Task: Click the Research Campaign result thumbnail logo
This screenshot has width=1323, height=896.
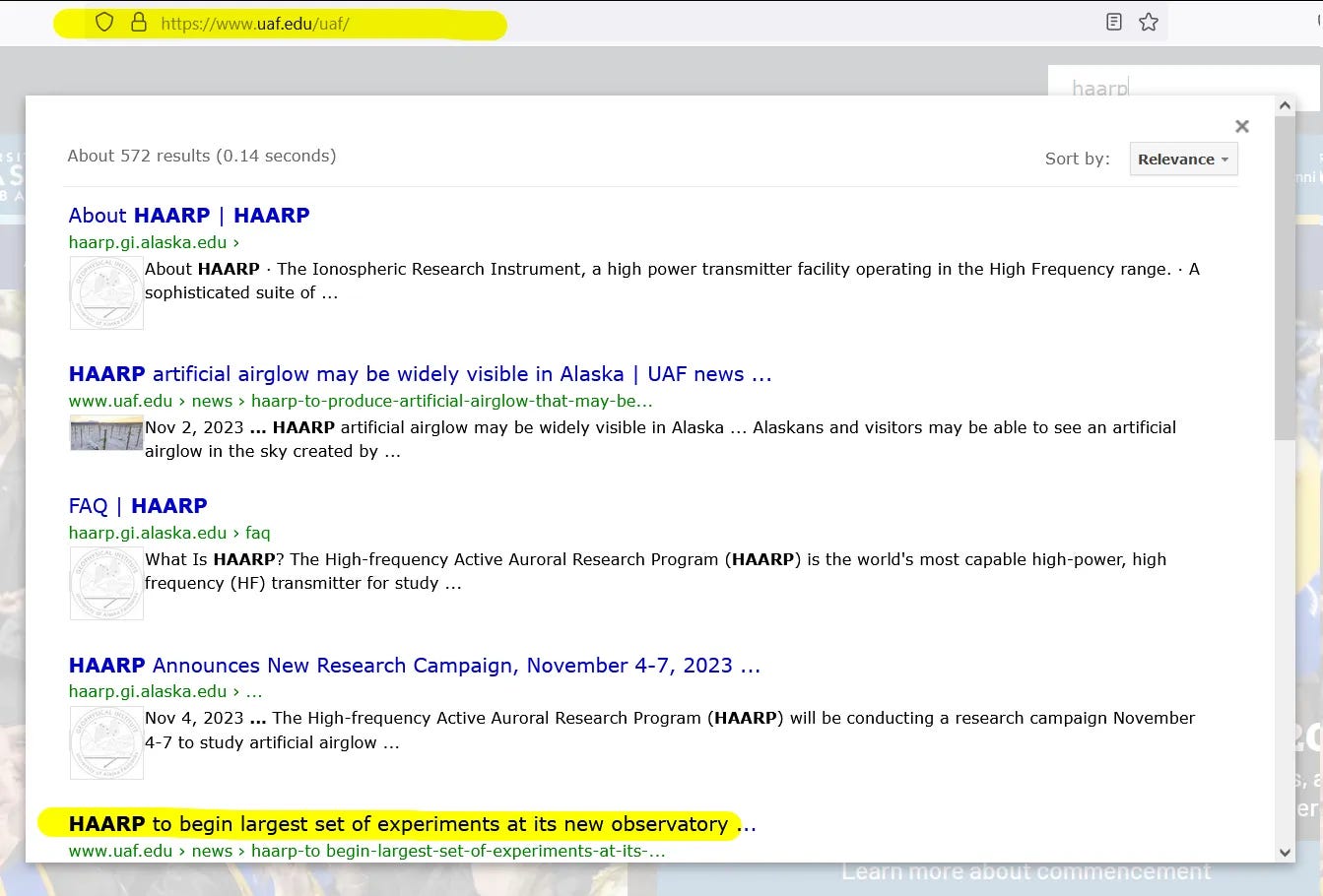Action: 106,742
